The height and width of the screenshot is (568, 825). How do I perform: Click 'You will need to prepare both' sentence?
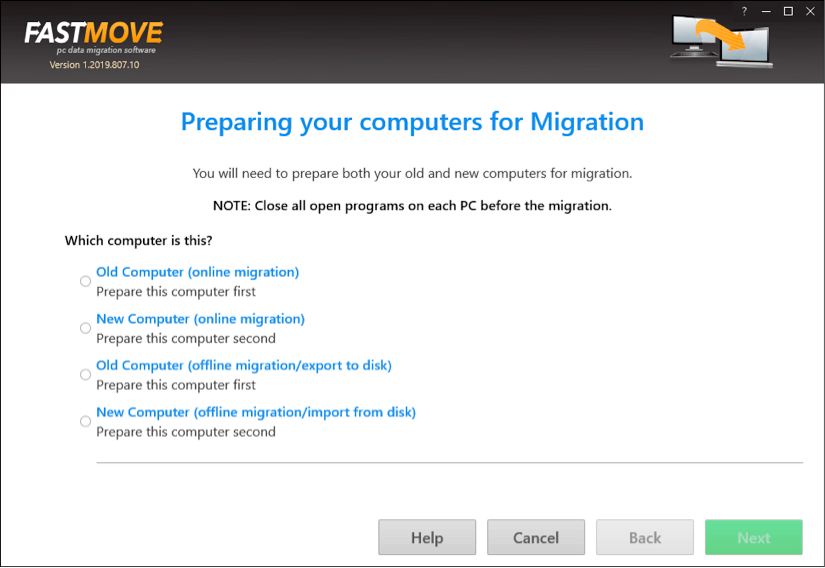pyautogui.click(x=412, y=173)
